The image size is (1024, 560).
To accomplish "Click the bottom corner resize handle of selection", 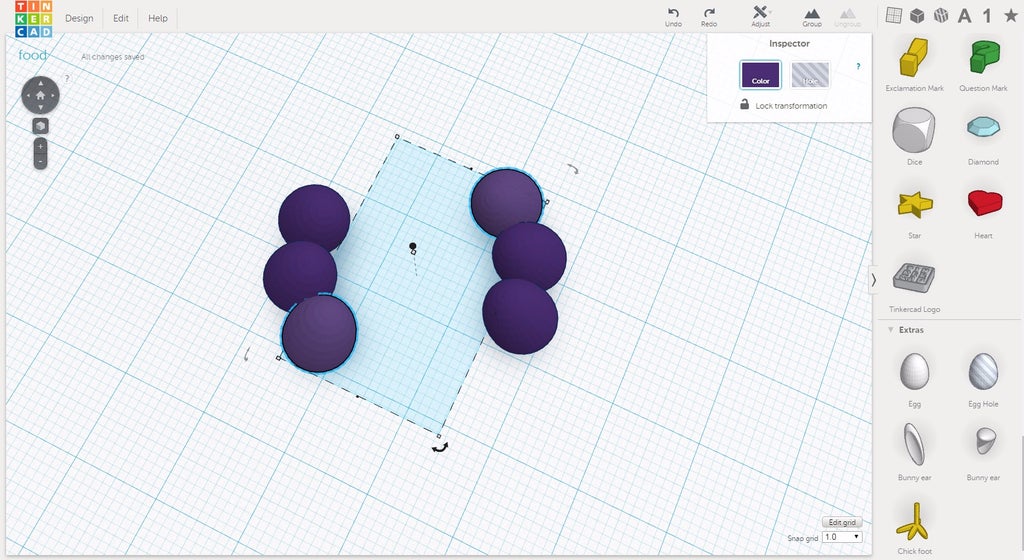I will (438, 436).
